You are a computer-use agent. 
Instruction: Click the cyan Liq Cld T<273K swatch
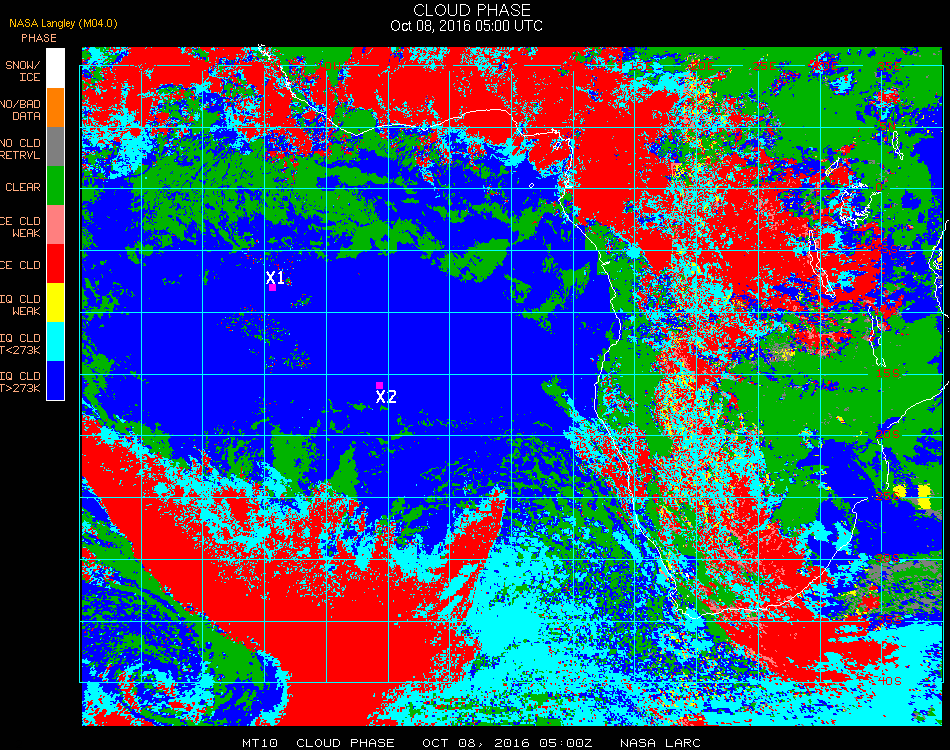tap(55, 342)
